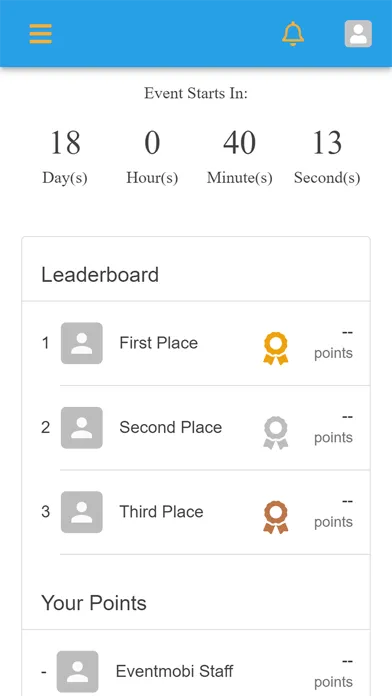This screenshot has height=696, width=392.
Task: Select Third Place avatar placeholder
Action: tap(82, 512)
